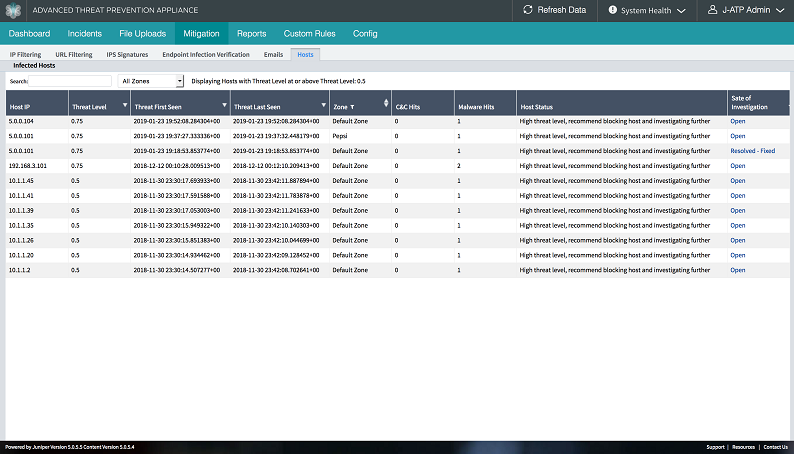
Task: Click the J-ATP Admin user icon
Action: [711, 11]
